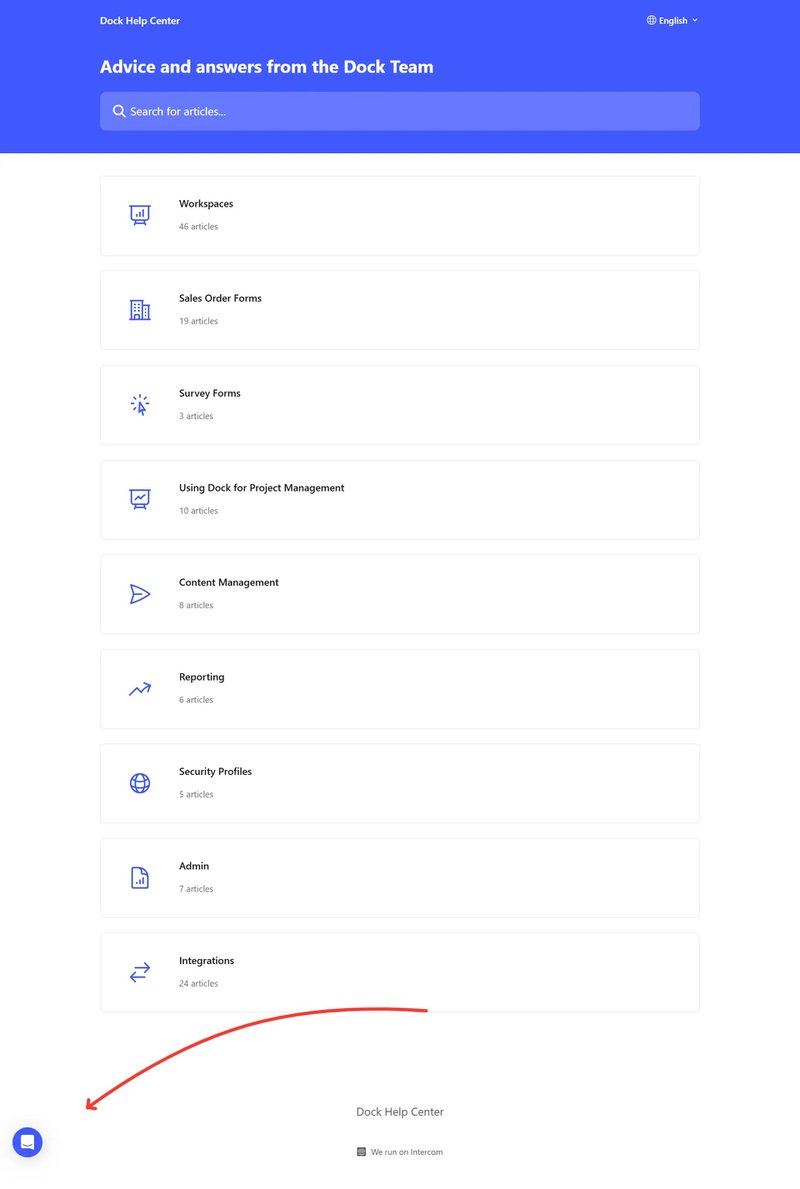Click the search magnifying glass icon

point(120,111)
